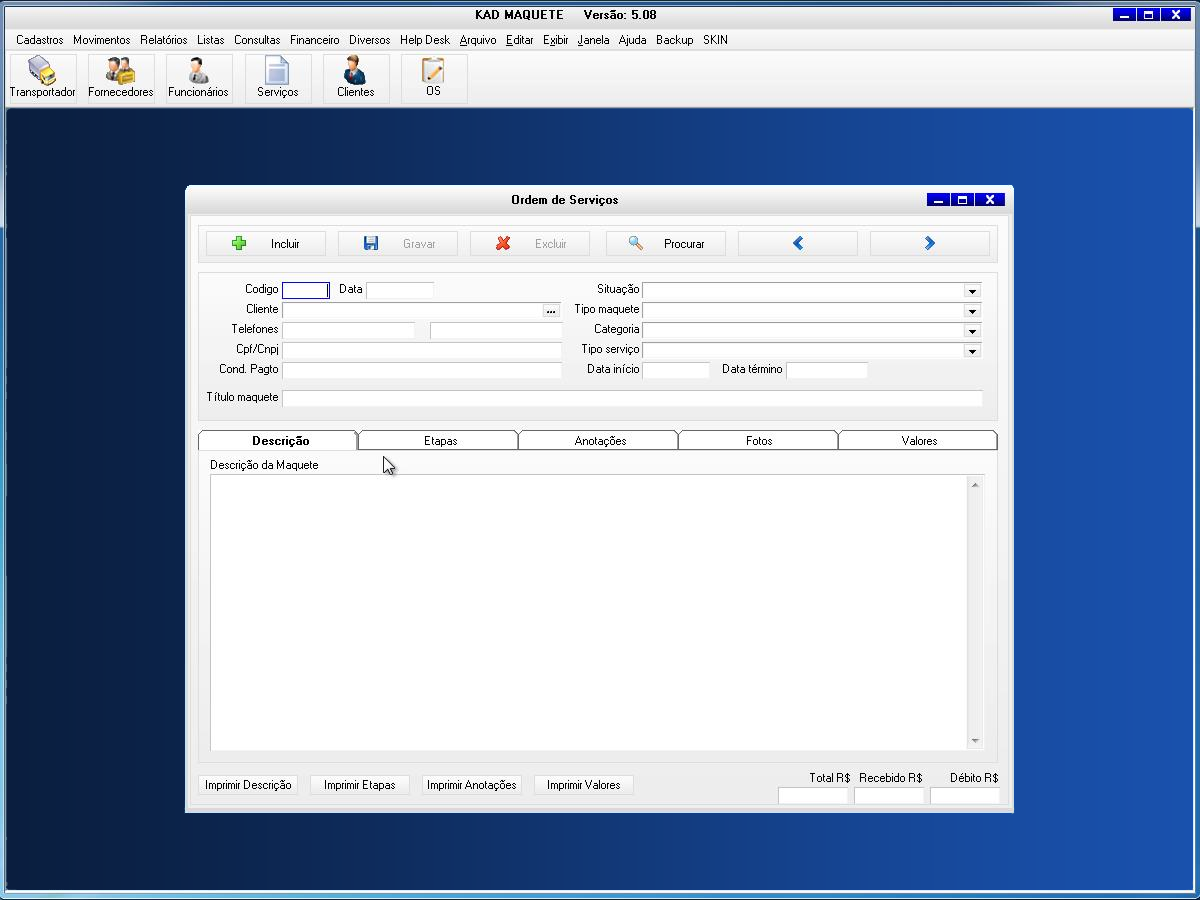
Task: Click inside Descrição da Maquete text area
Action: [x=589, y=612]
